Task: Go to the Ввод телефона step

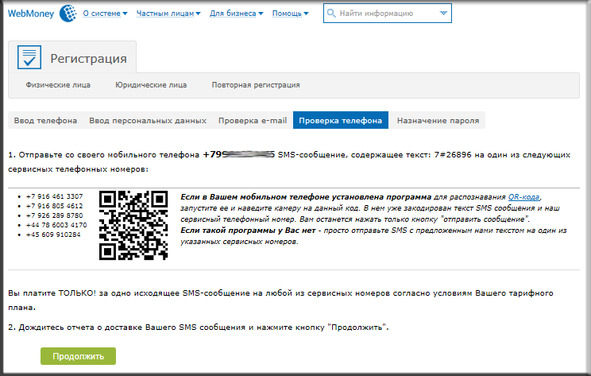Action: (x=46, y=121)
